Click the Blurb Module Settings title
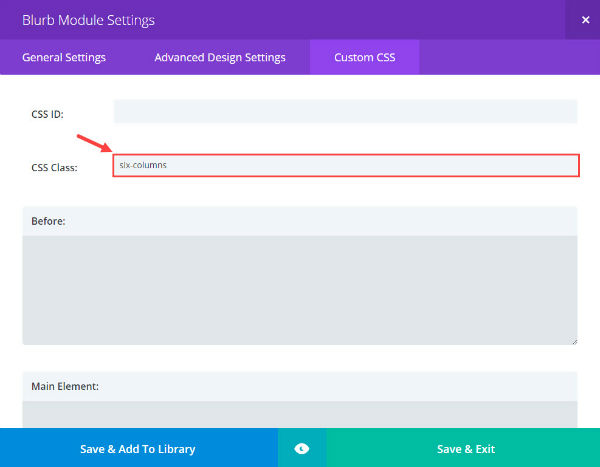This screenshot has width=600, height=467. tap(88, 20)
